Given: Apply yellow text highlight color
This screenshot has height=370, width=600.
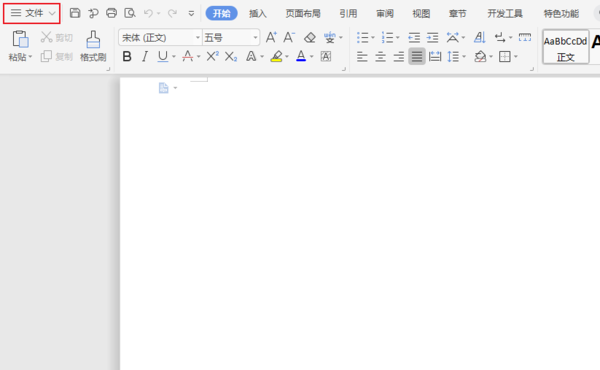Looking at the screenshot, I should click(x=276, y=57).
